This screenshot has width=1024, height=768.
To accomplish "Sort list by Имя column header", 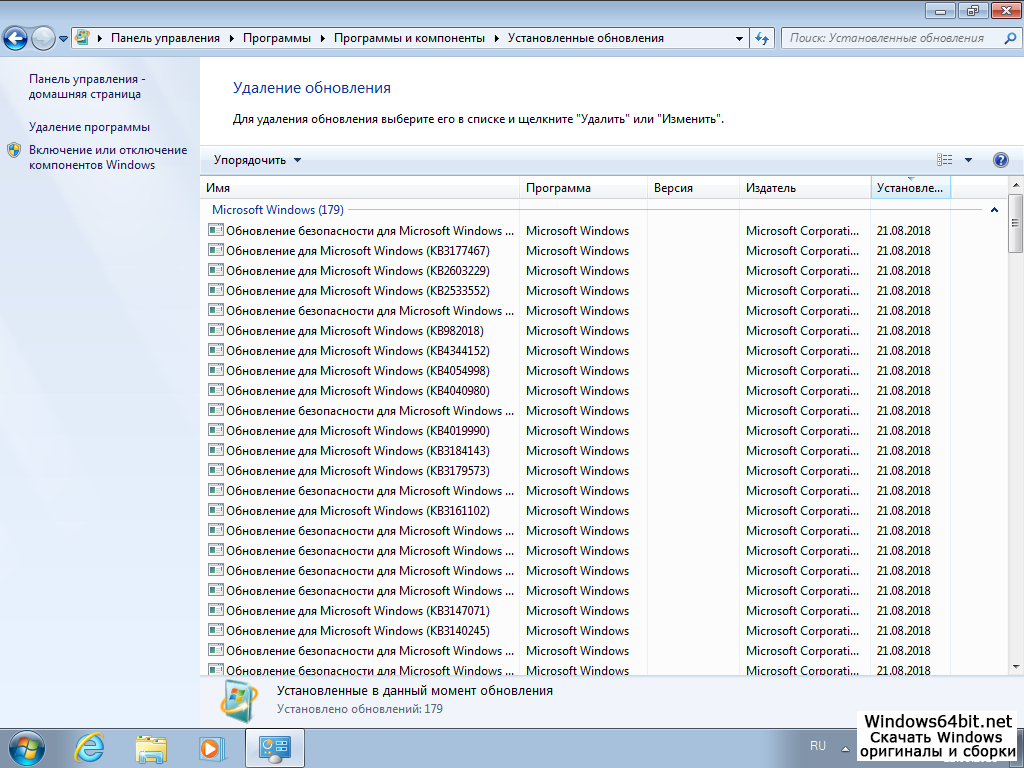I will click(360, 188).
